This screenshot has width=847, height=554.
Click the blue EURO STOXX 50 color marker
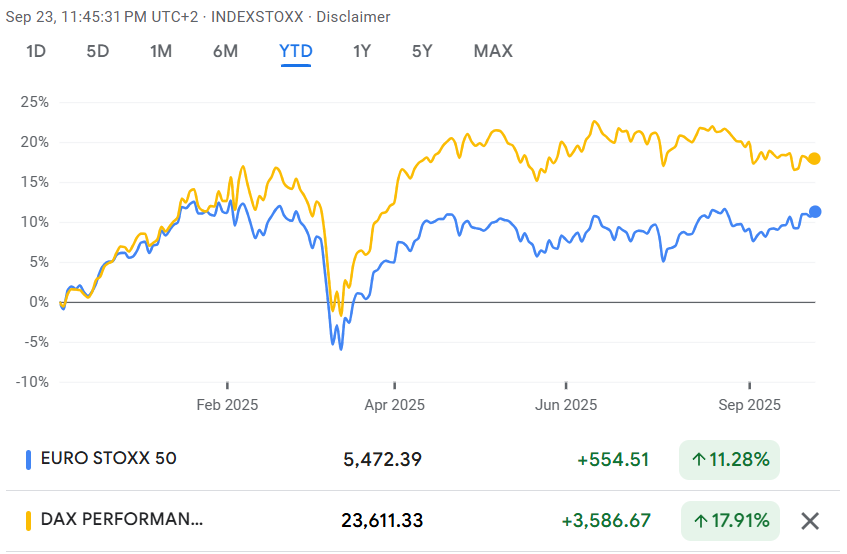pos(28,460)
